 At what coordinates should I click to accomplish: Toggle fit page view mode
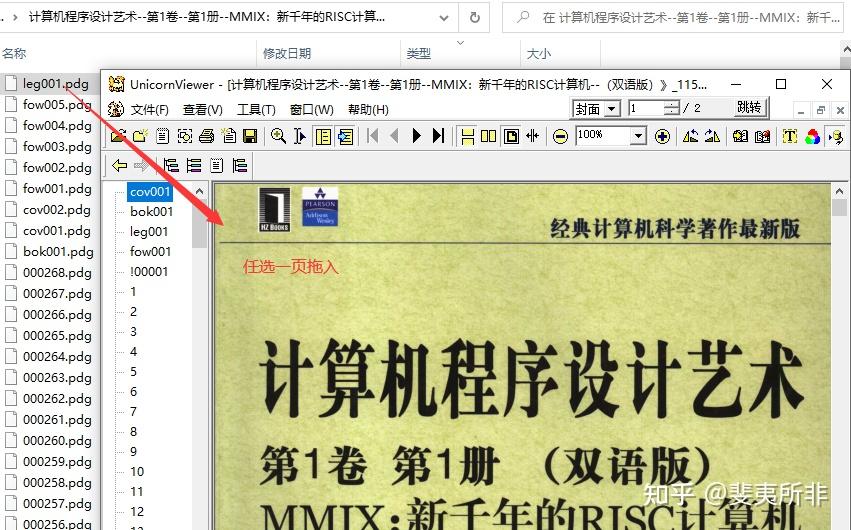point(511,136)
